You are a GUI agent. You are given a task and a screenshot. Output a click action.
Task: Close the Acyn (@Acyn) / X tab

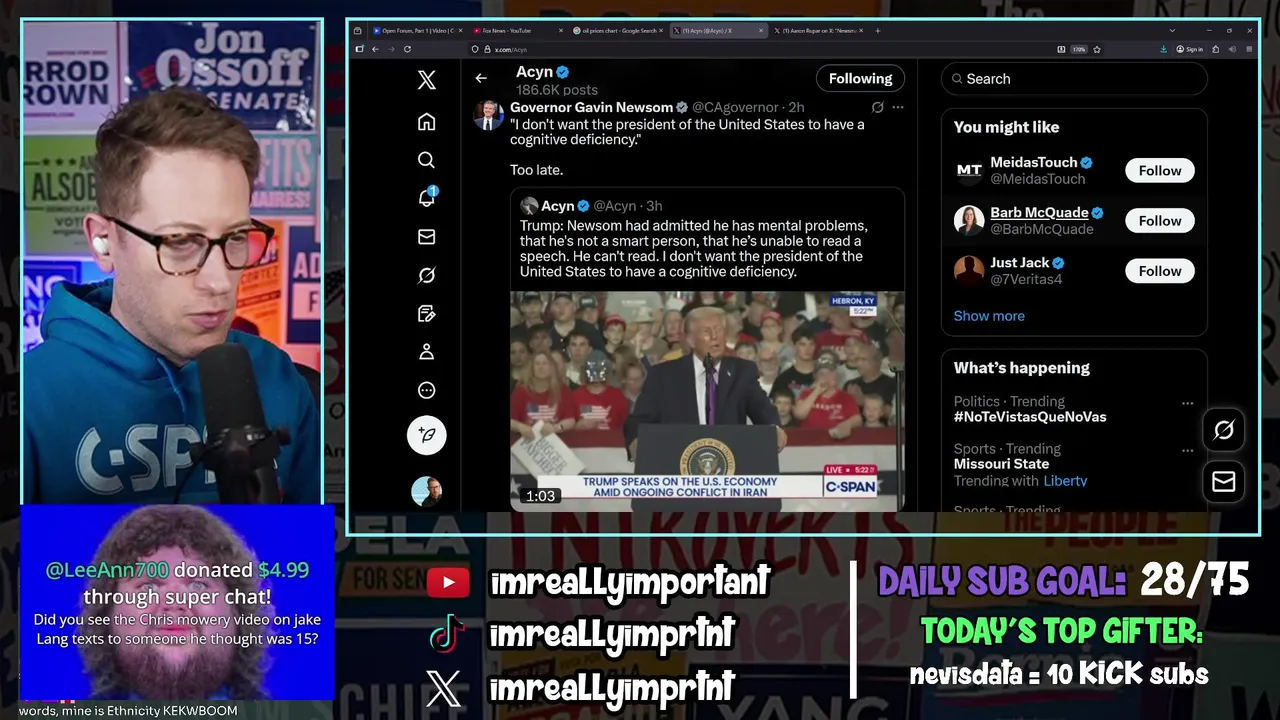click(x=761, y=30)
